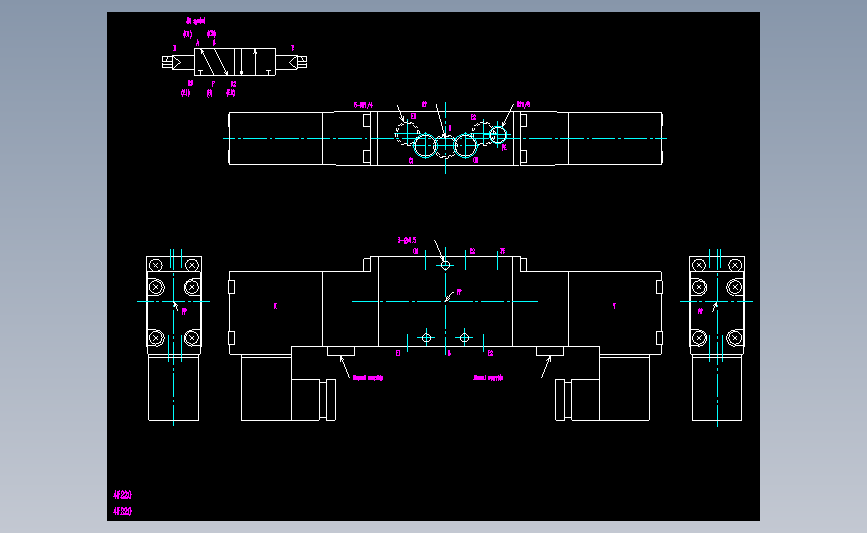Click the 3-Ø4.5 hole dimension label
The width and height of the screenshot is (867, 533).
point(407,241)
